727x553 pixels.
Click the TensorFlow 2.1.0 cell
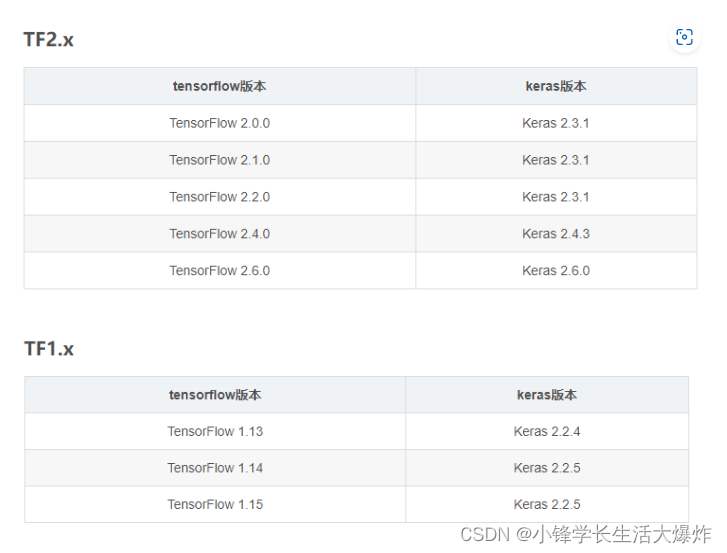coord(219,160)
